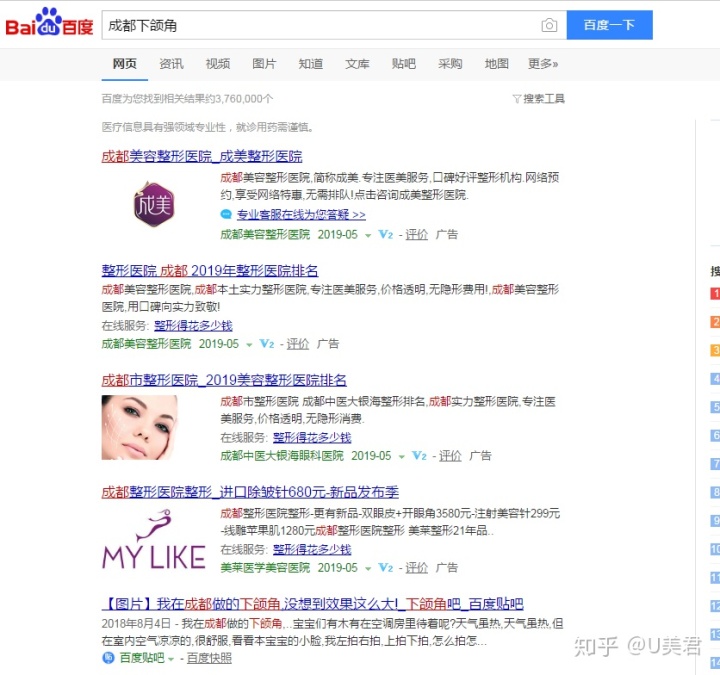Click the 百度一下 search button
This screenshot has height=675, width=720.
(609, 25)
